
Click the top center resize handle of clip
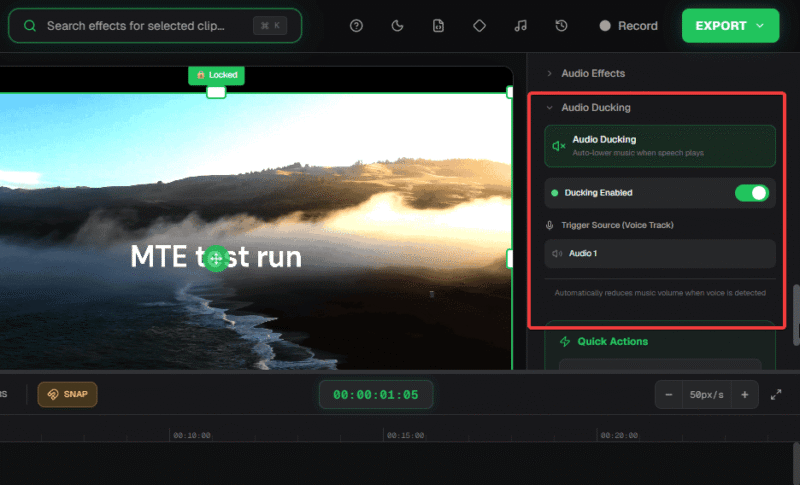click(x=216, y=92)
